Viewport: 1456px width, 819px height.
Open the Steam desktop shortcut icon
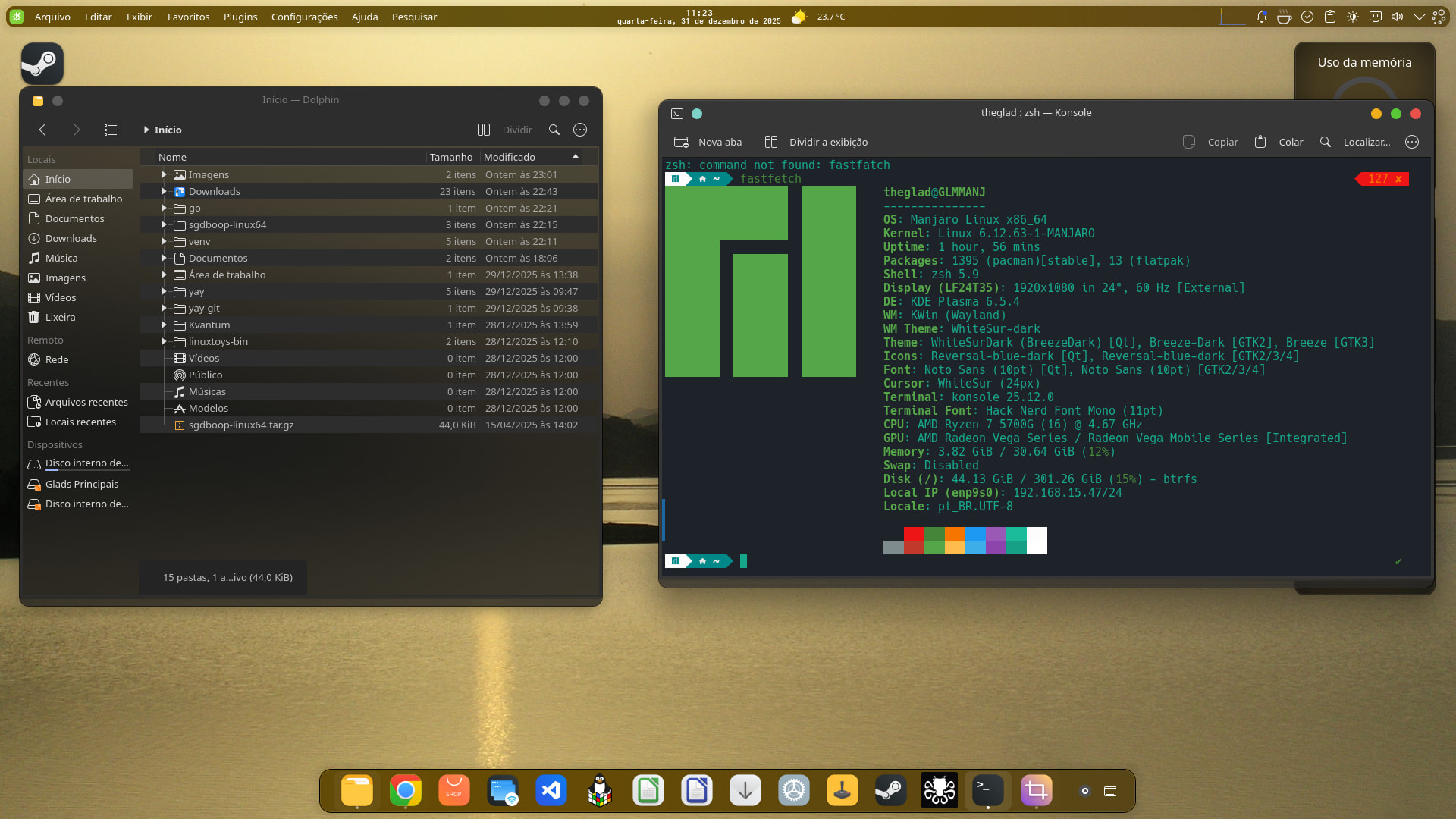pos(42,64)
